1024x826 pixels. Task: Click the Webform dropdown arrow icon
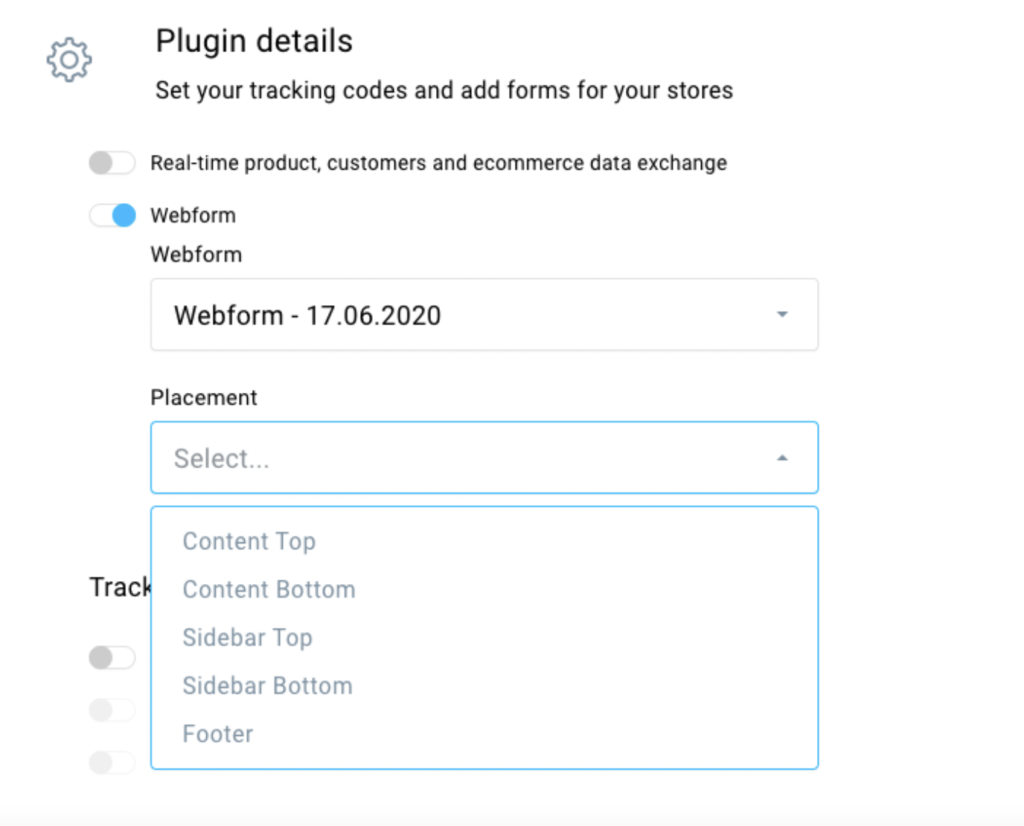point(782,315)
